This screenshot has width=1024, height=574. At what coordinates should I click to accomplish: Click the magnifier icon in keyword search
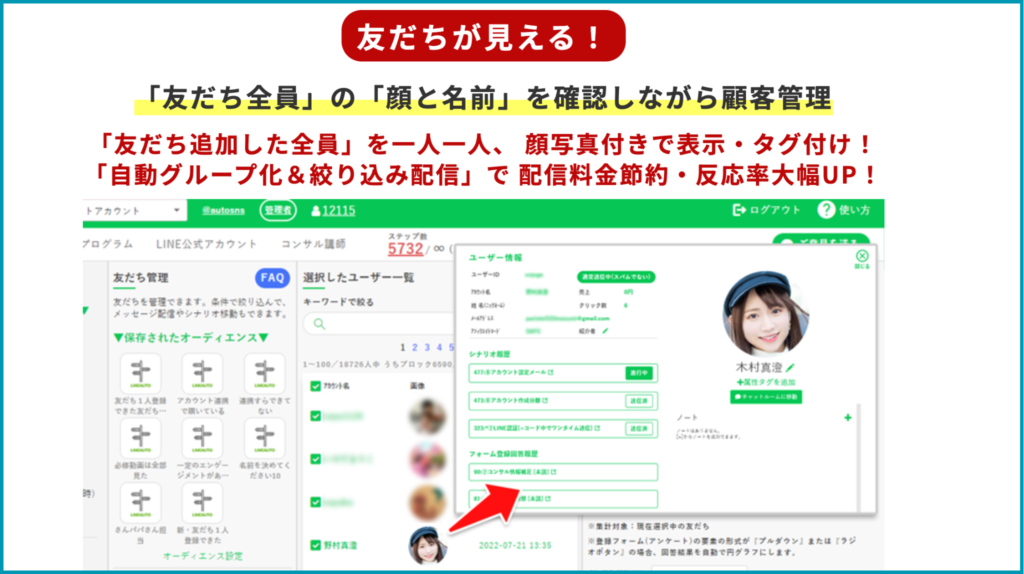(319, 324)
